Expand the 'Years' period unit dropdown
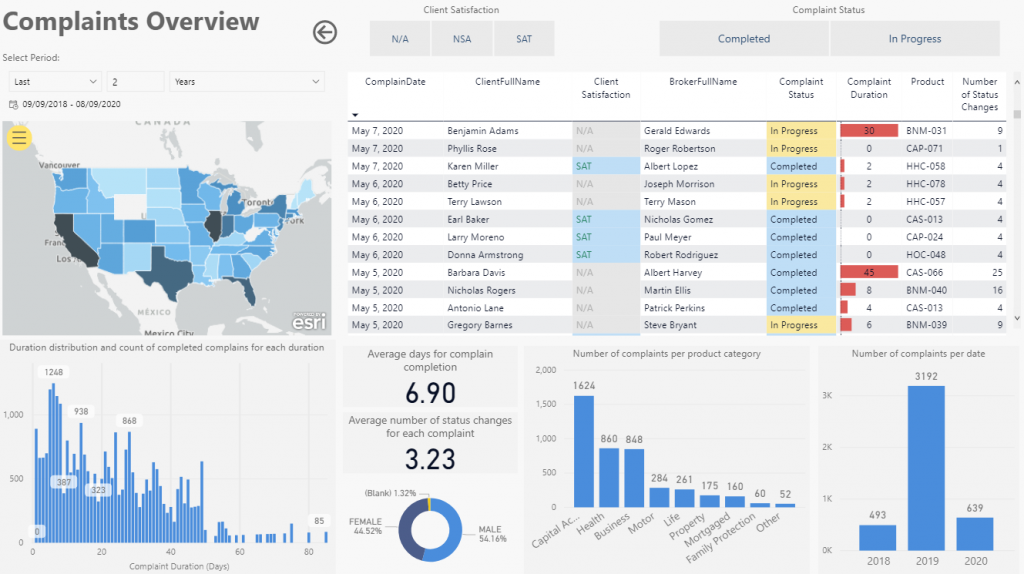The image size is (1024, 574). coord(246,82)
